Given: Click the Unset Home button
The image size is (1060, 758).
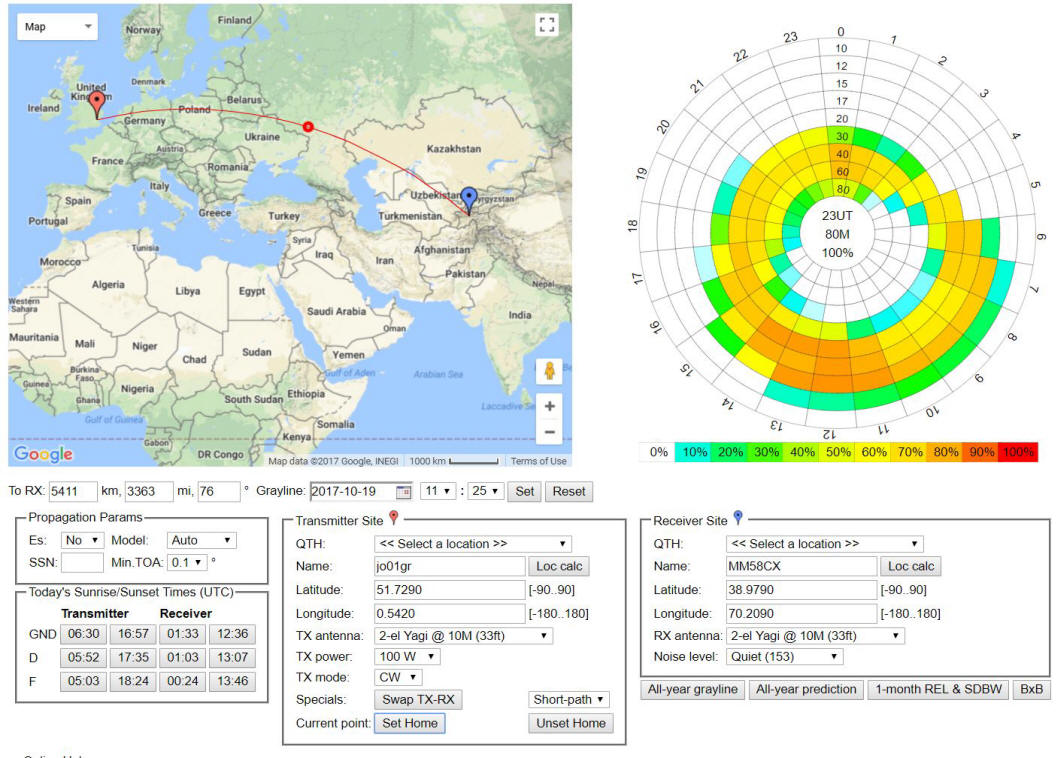Looking at the screenshot, I should [571, 724].
